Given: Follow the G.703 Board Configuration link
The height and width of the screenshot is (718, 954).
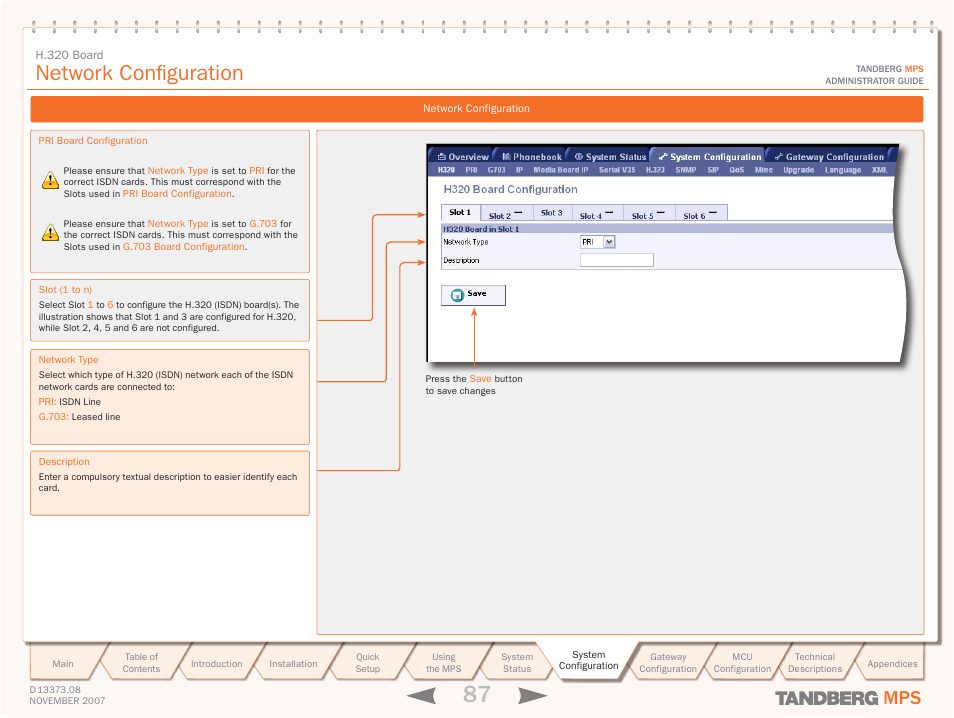Looking at the screenshot, I should point(183,247).
